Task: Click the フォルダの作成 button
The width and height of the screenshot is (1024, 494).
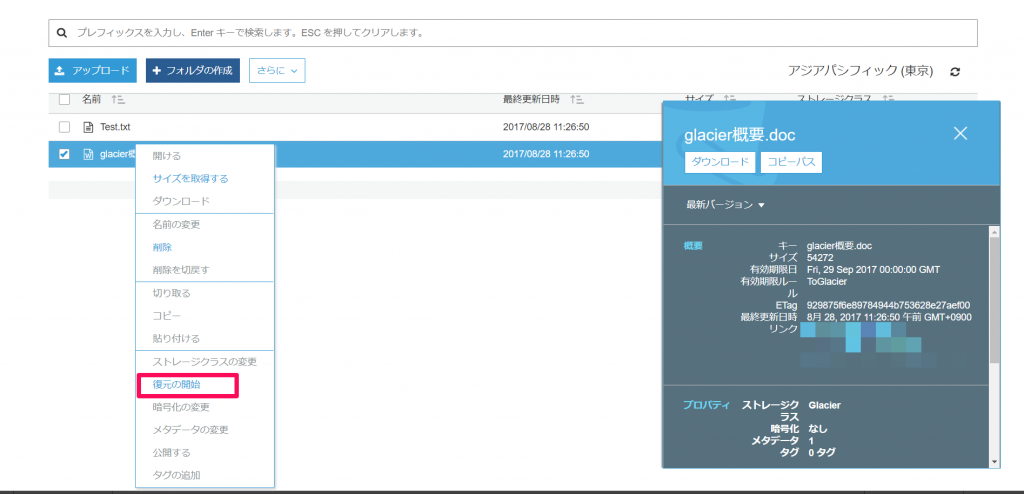Action: [x=193, y=71]
